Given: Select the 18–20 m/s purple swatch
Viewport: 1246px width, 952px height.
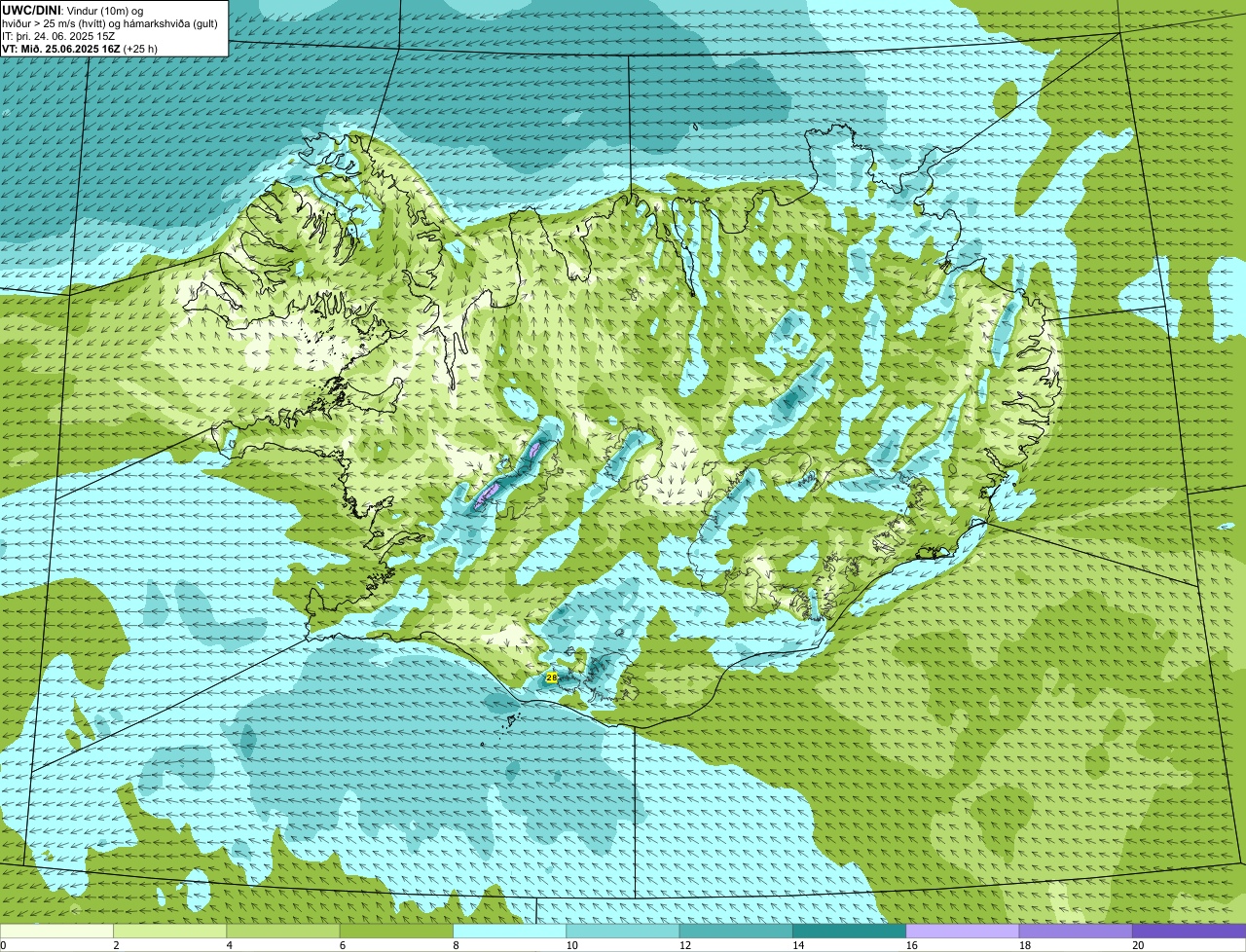Looking at the screenshot, I should [1076, 931].
